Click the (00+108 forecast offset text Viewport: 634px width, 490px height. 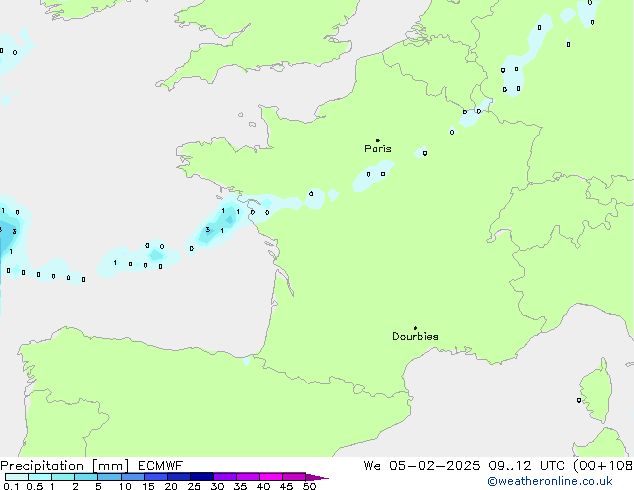coord(596,465)
